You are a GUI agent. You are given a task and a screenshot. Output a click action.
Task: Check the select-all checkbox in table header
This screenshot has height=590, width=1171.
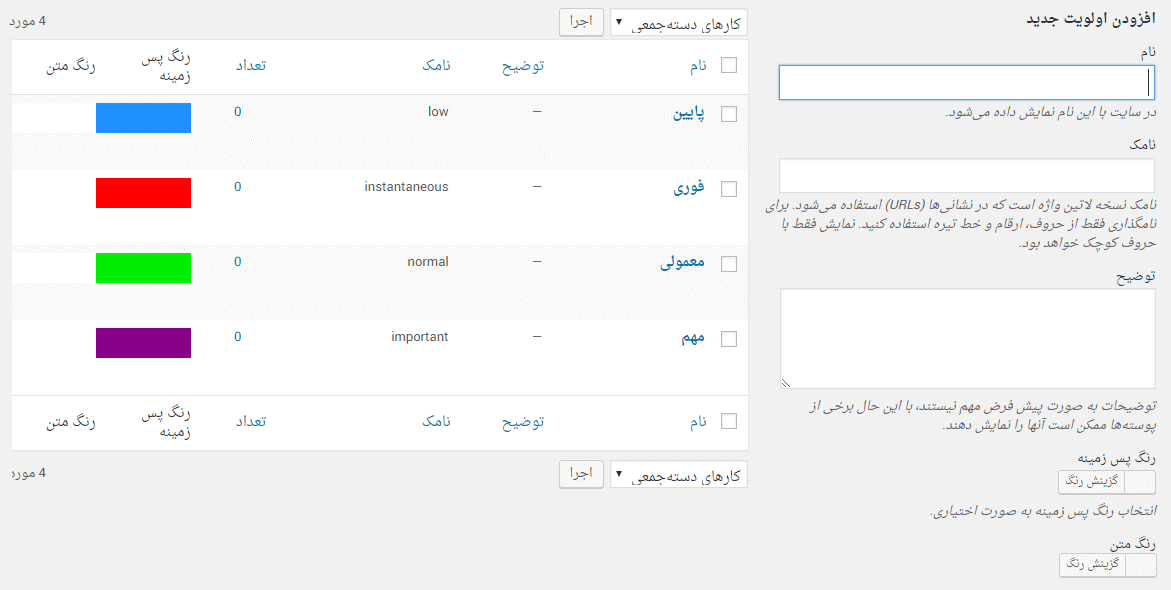728,66
